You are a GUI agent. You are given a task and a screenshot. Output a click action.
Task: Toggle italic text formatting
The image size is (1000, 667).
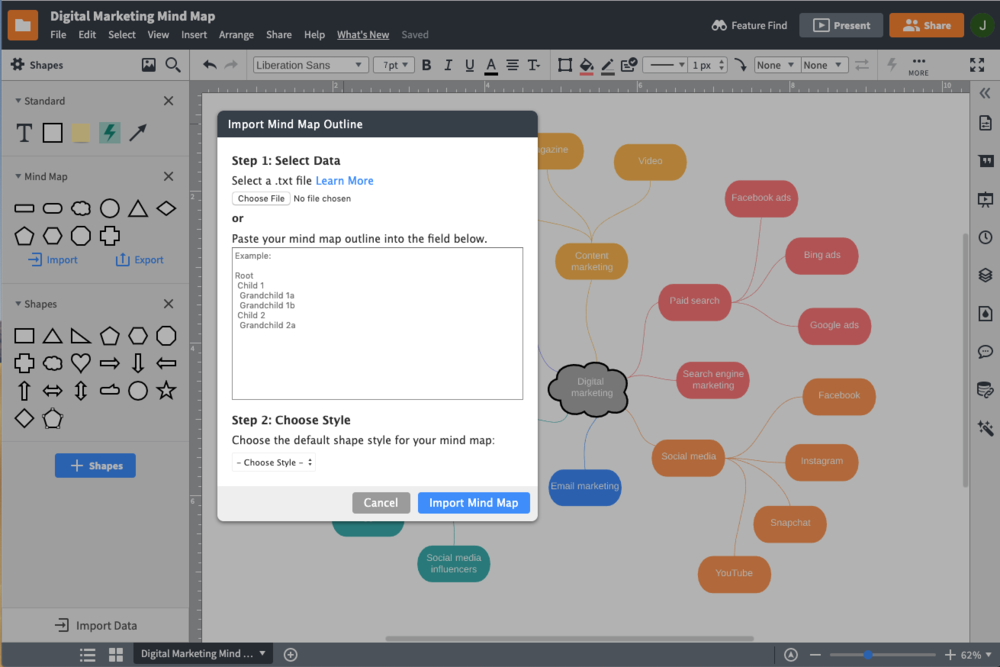447,65
